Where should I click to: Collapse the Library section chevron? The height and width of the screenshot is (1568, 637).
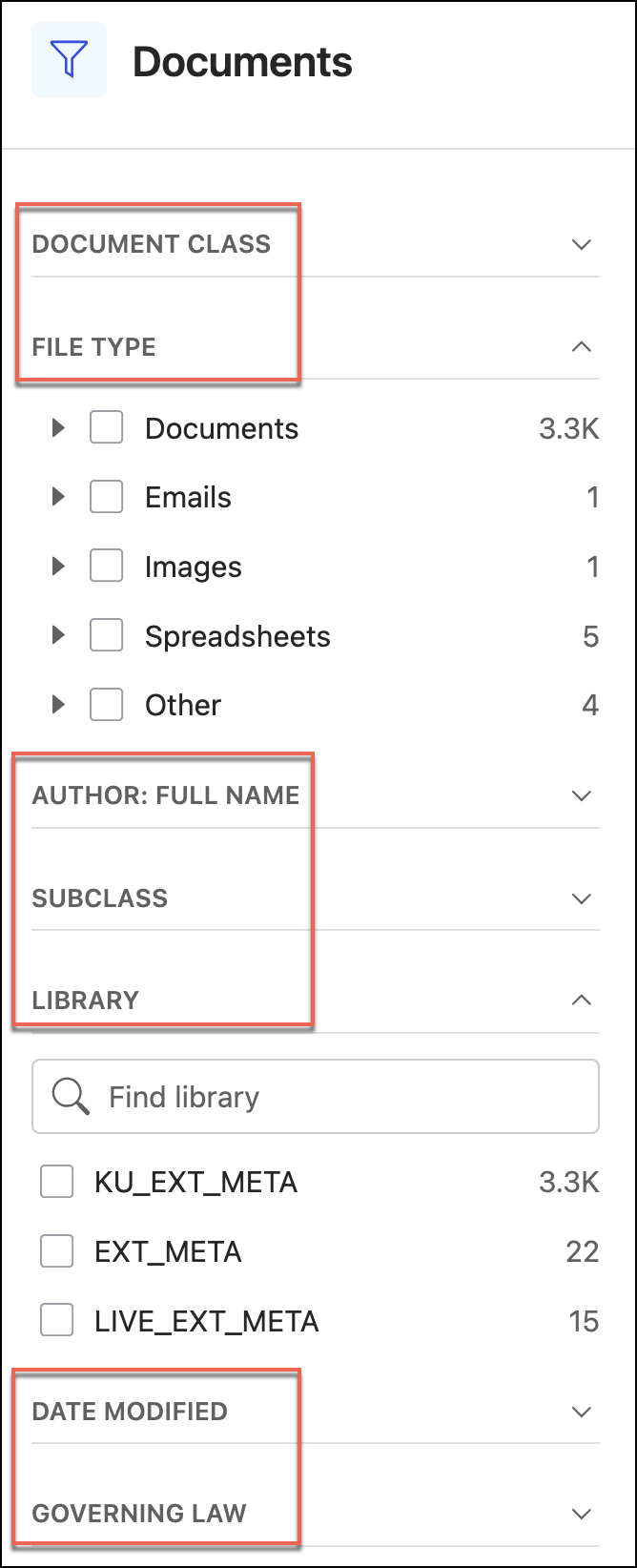click(x=581, y=1000)
